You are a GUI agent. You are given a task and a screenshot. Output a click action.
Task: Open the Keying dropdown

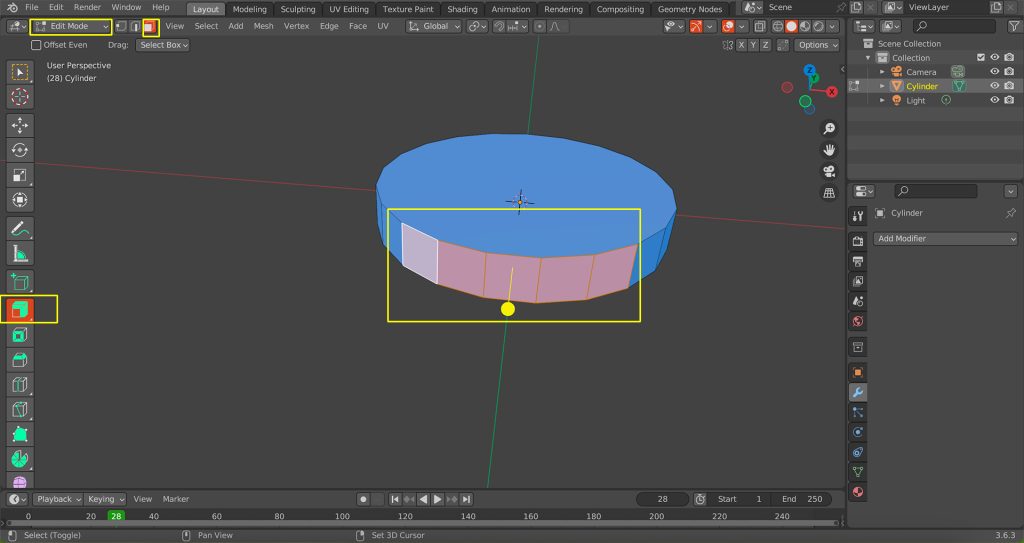104,499
